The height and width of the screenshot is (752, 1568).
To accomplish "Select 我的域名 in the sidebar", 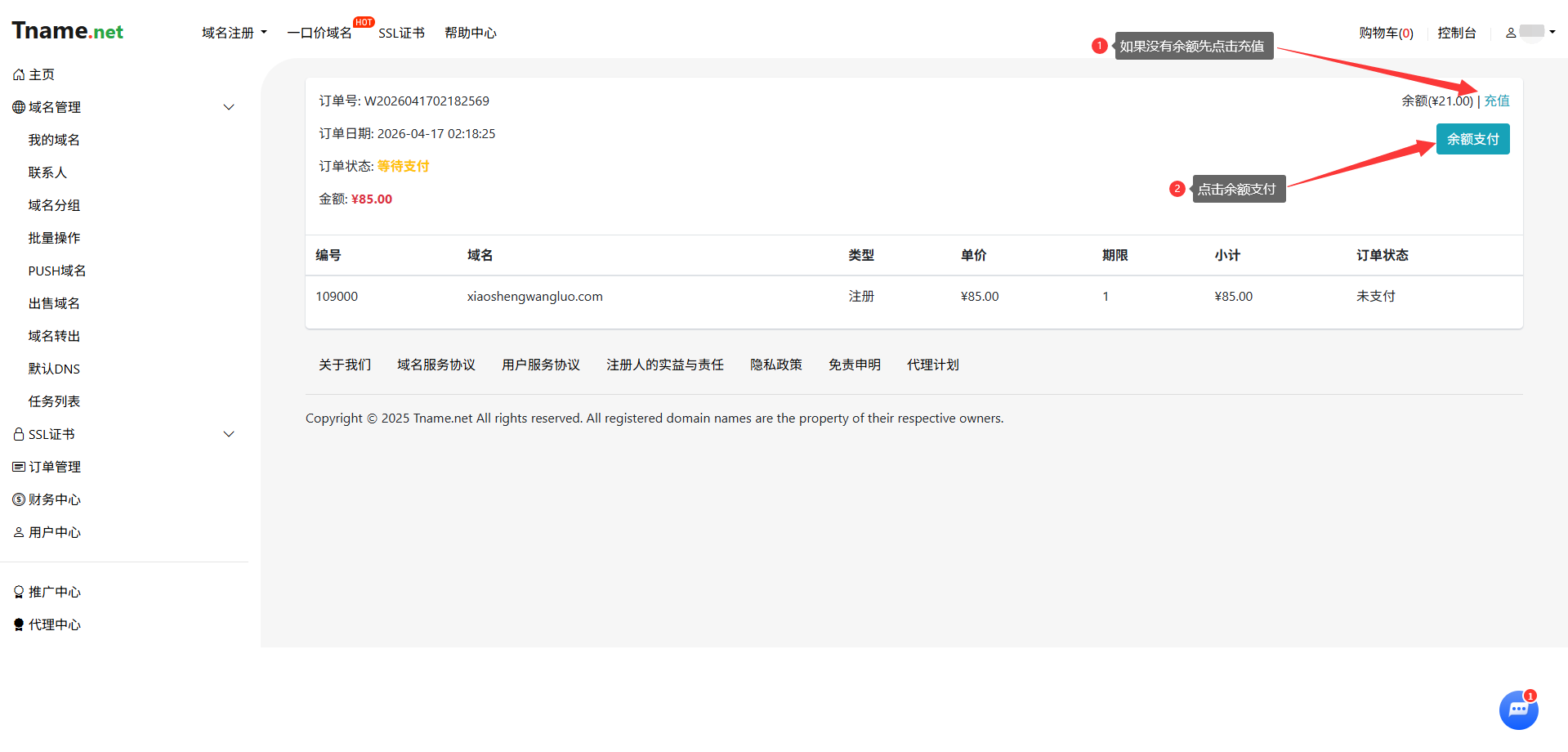I will pos(54,140).
